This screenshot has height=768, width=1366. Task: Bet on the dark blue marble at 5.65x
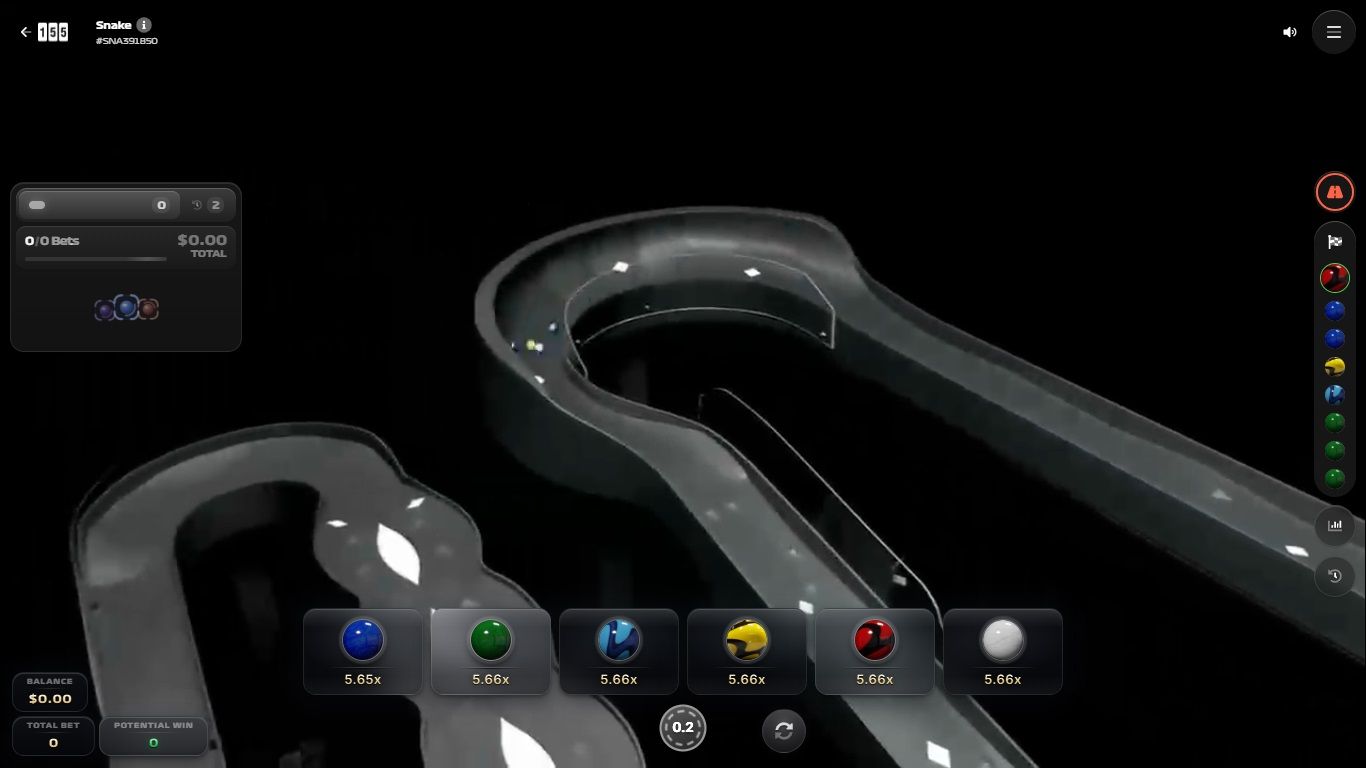point(363,651)
